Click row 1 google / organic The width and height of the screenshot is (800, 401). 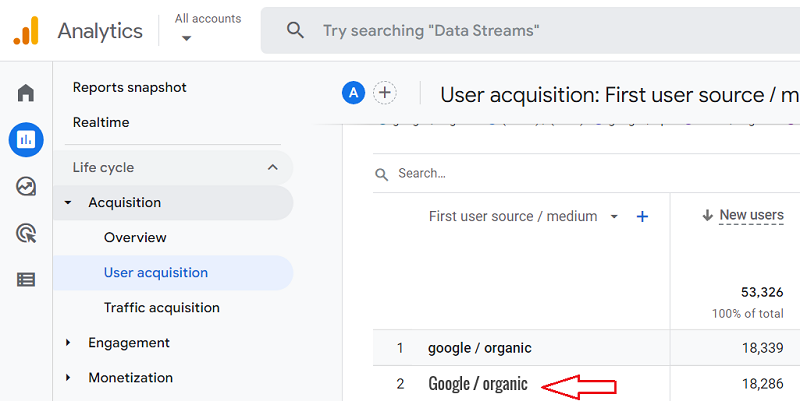point(480,348)
